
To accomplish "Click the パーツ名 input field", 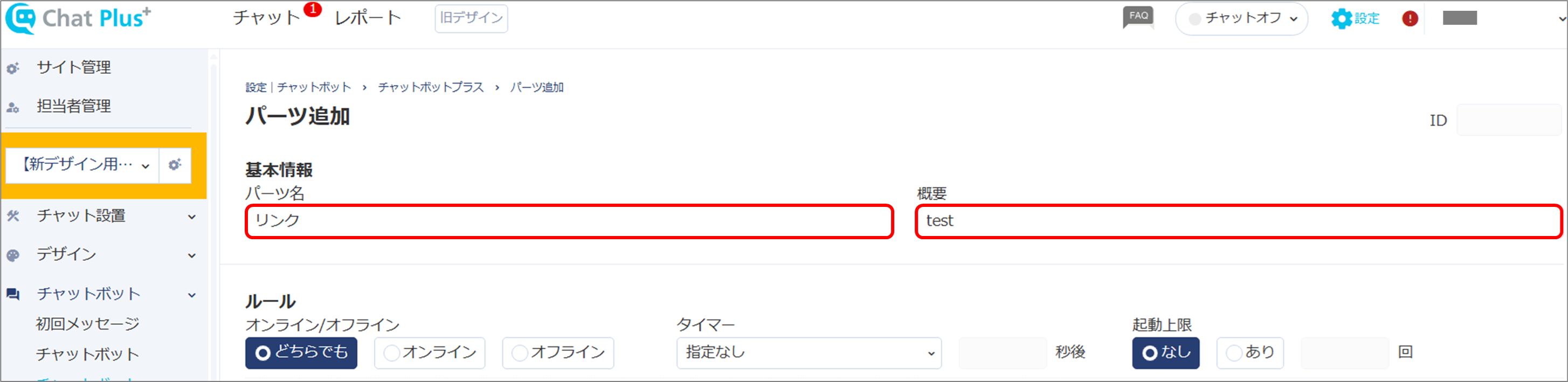I will (569, 221).
